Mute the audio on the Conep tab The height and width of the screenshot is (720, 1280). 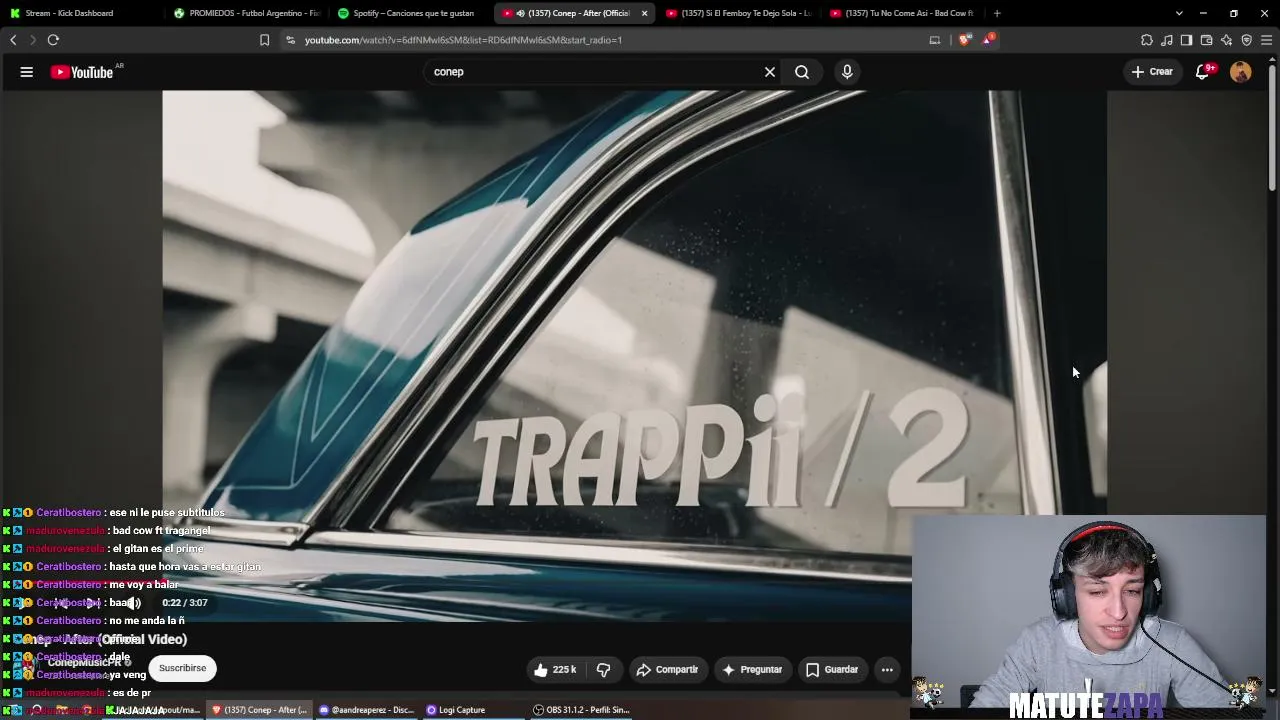pyautogui.click(x=520, y=13)
